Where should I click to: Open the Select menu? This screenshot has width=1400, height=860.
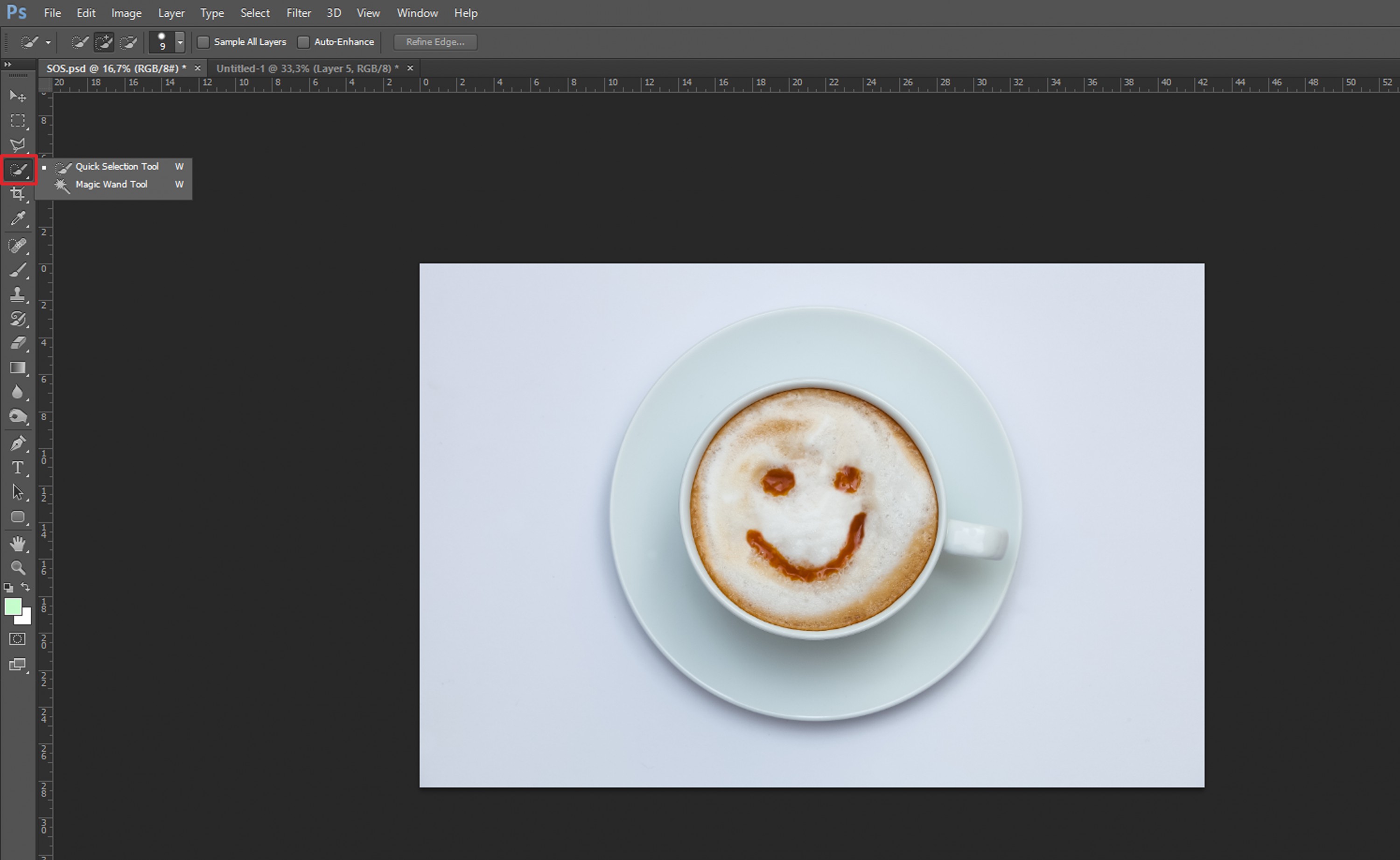[x=255, y=13]
